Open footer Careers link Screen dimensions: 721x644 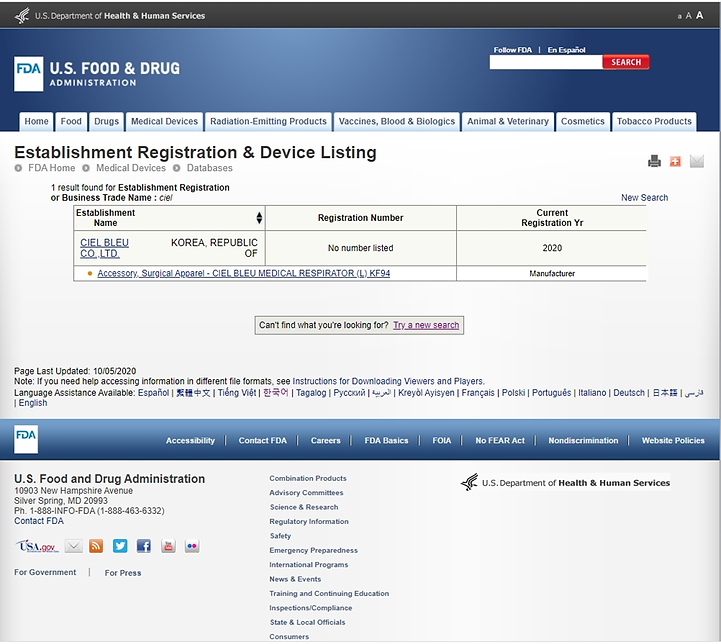(326, 440)
